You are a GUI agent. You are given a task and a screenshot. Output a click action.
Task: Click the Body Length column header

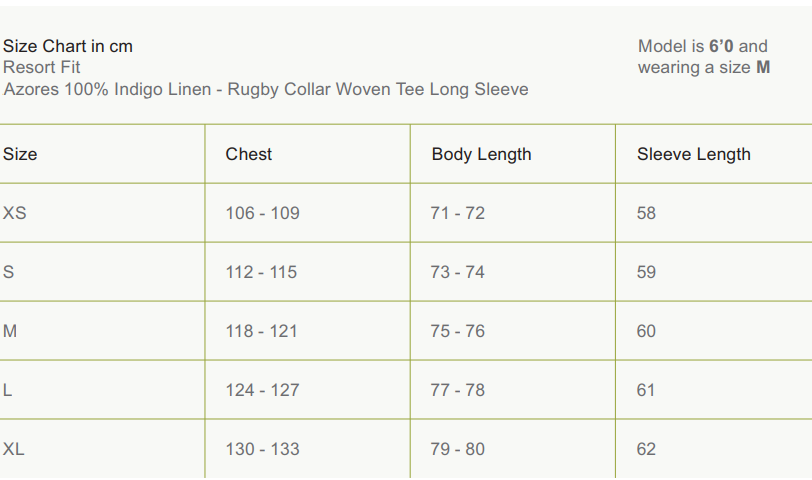[481, 154]
